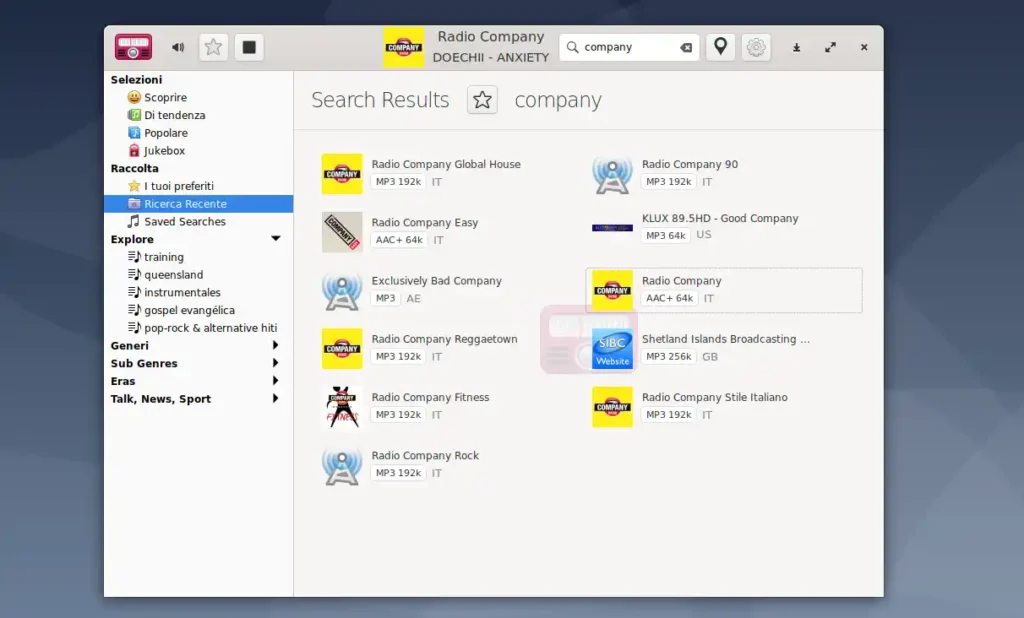Click the red radio app logo icon
Image resolution: width=1024 pixels, height=618 pixels.
[133, 47]
